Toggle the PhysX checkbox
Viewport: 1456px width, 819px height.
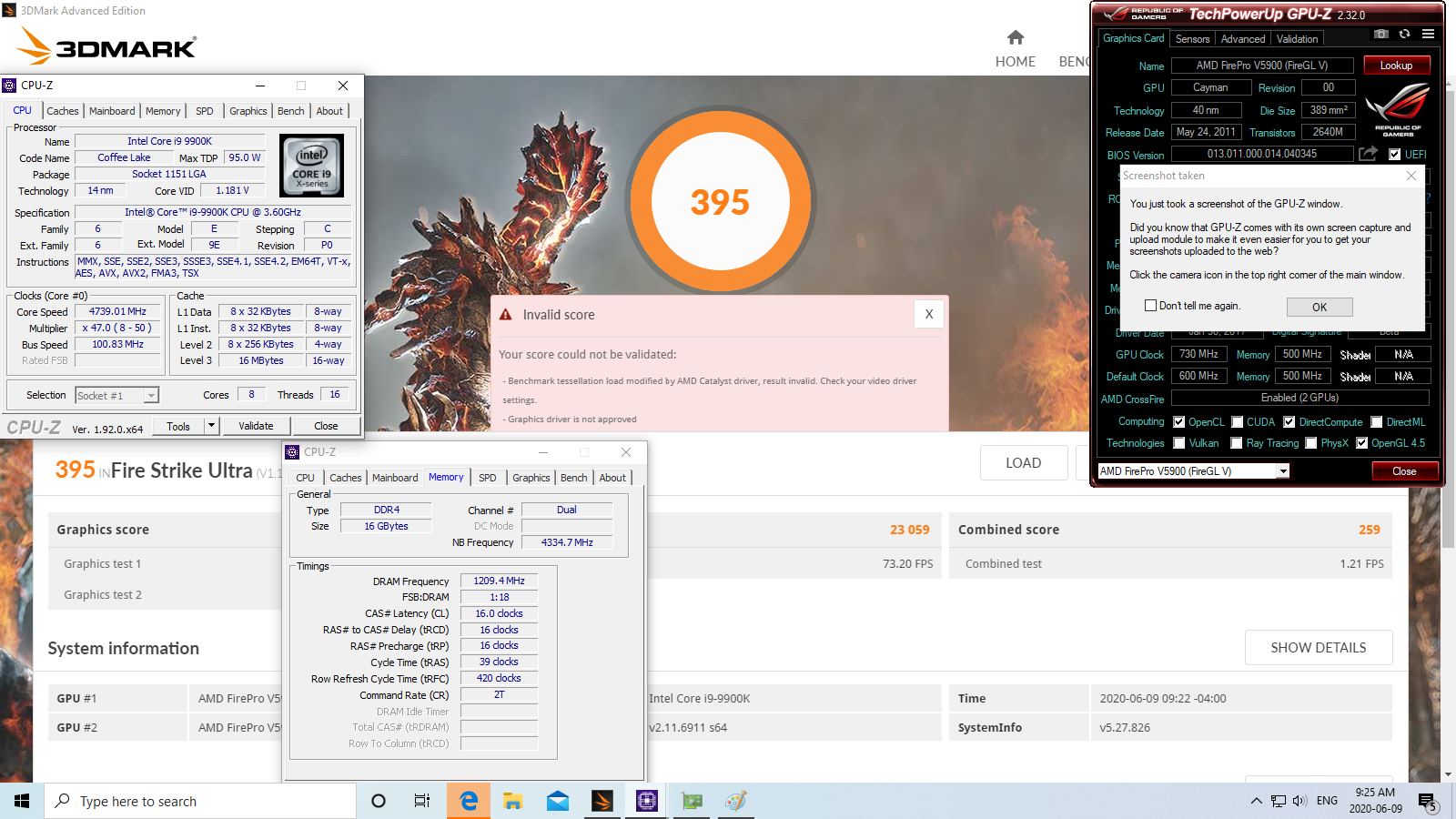click(1311, 443)
